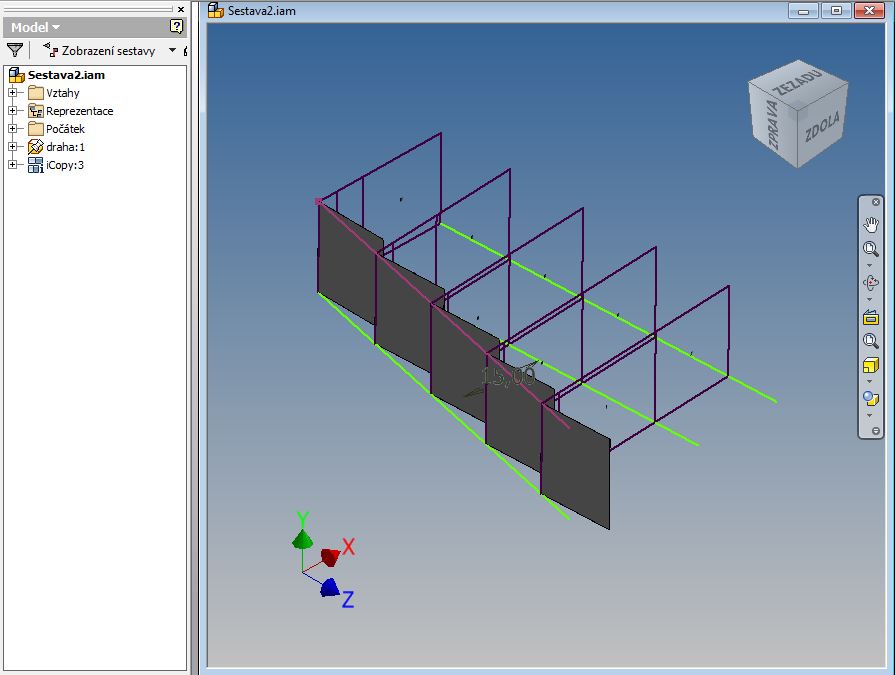Activate the Orbit tool in navigation bar
The height and width of the screenshot is (675, 895).
tap(870, 284)
